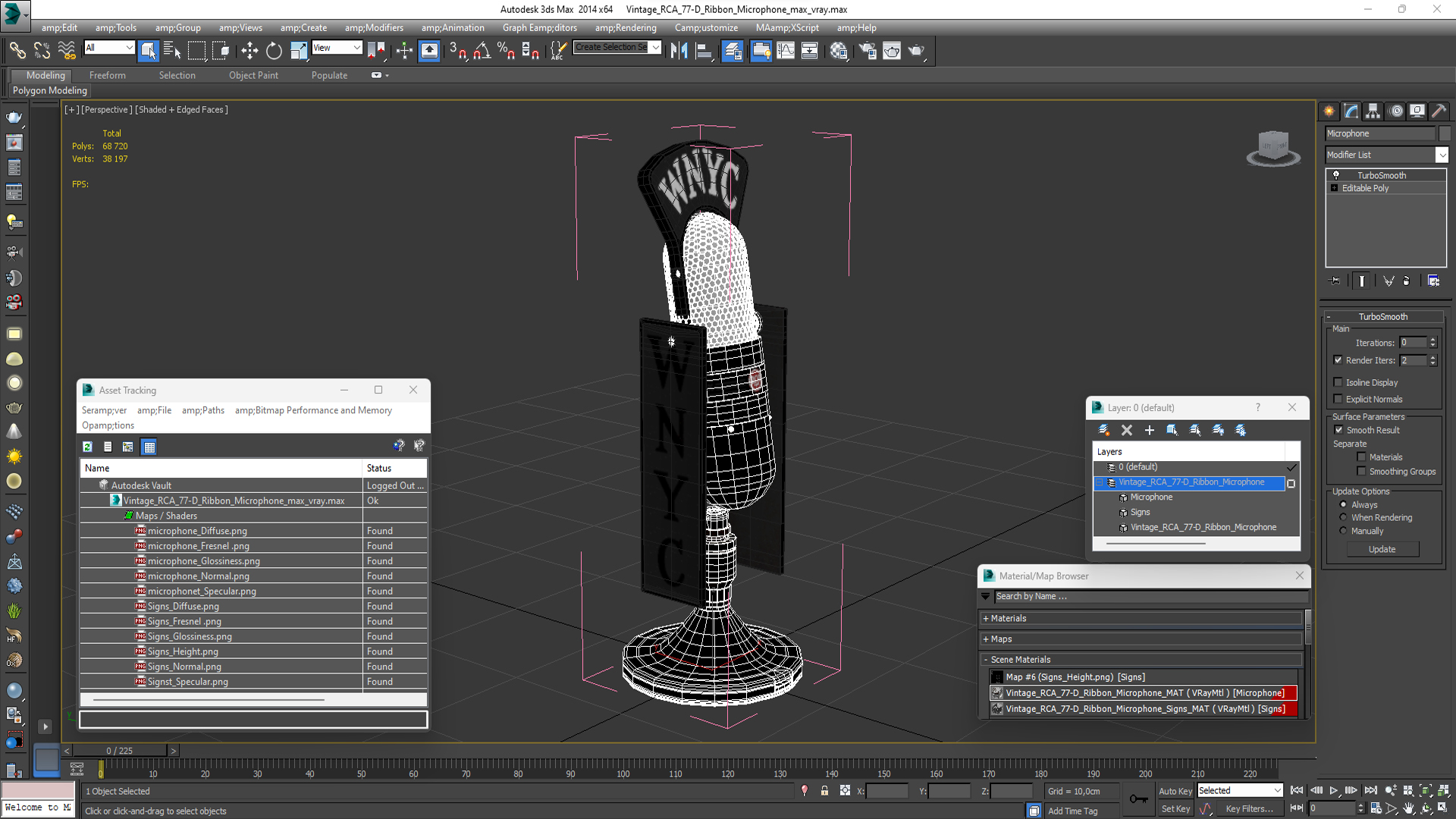The width and height of the screenshot is (1456, 819).
Task: Enable the Explicit Normals checkbox
Action: point(1338,399)
